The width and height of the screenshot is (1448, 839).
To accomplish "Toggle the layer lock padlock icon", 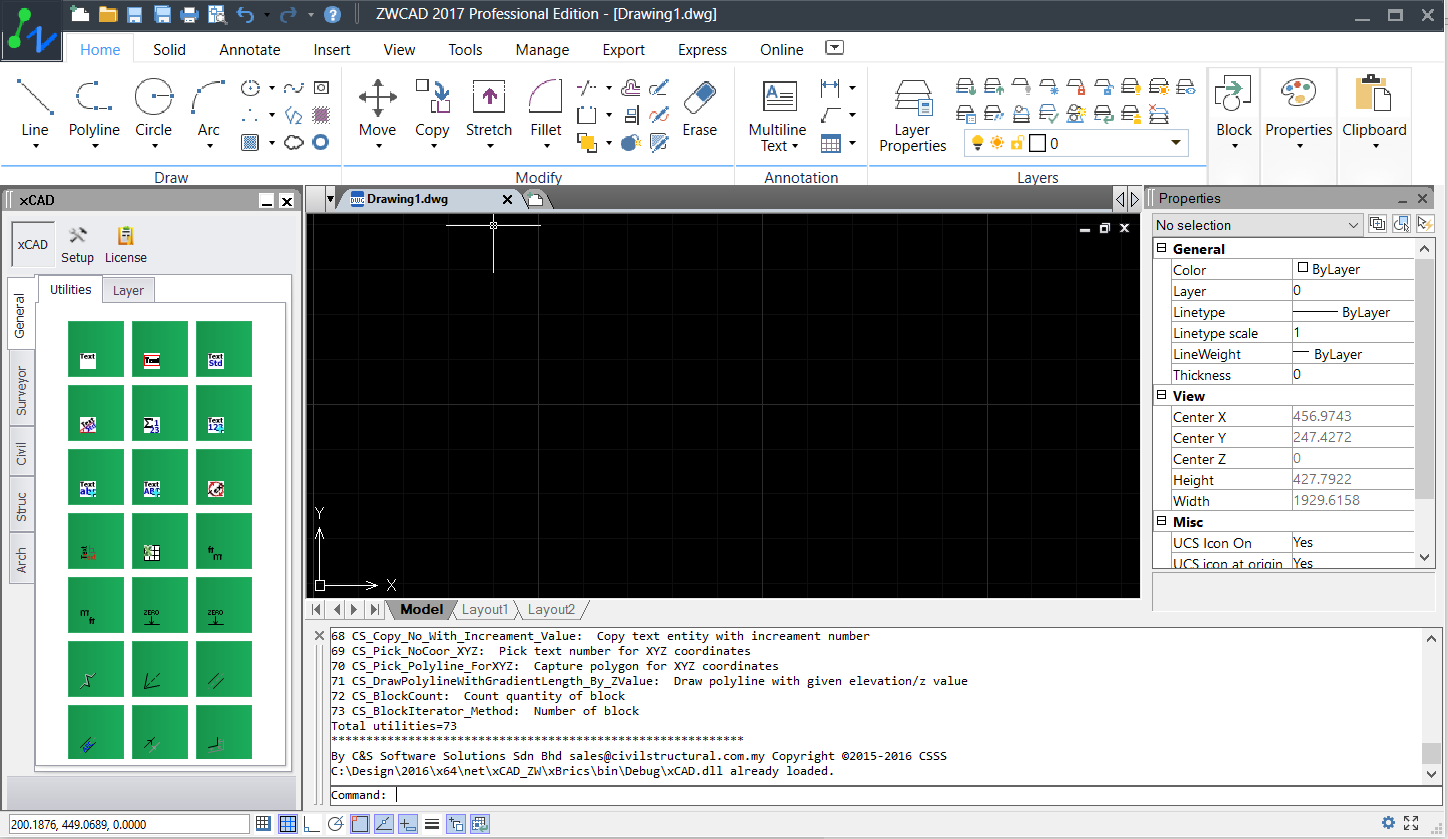I will point(1017,143).
